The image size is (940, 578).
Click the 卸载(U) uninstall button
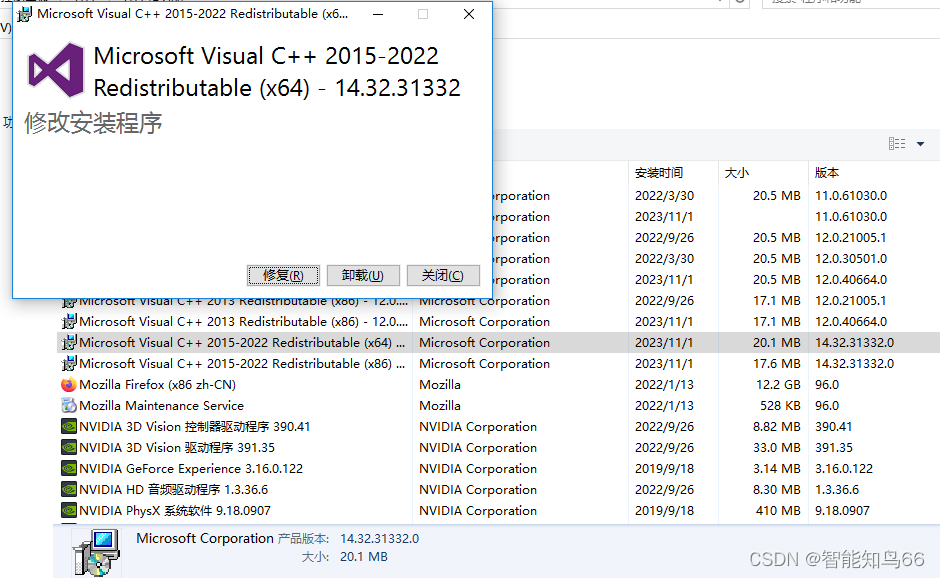pos(363,276)
